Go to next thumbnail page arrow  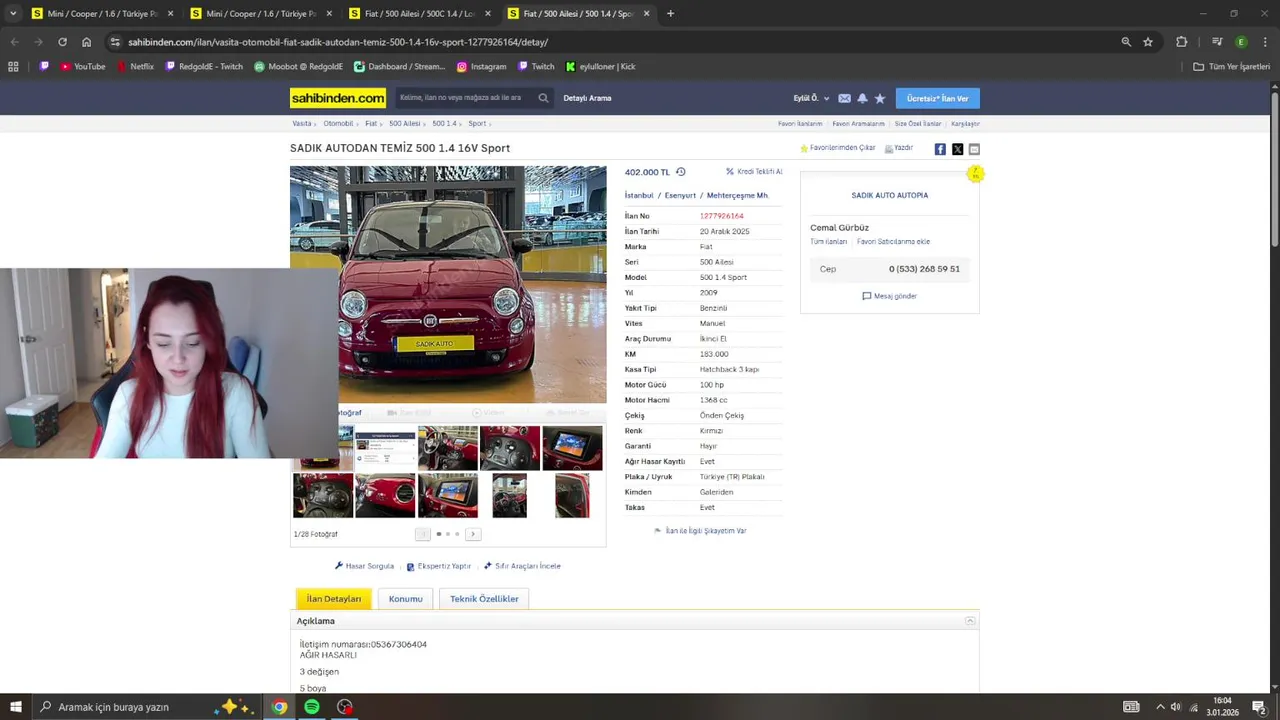coord(473,534)
